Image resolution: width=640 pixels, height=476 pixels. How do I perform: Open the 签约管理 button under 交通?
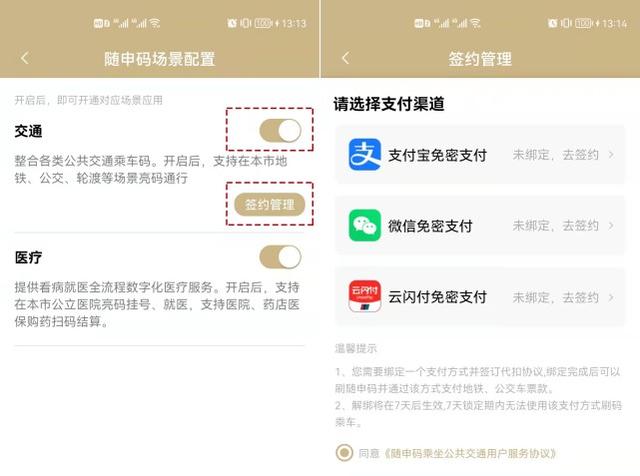coord(270,204)
